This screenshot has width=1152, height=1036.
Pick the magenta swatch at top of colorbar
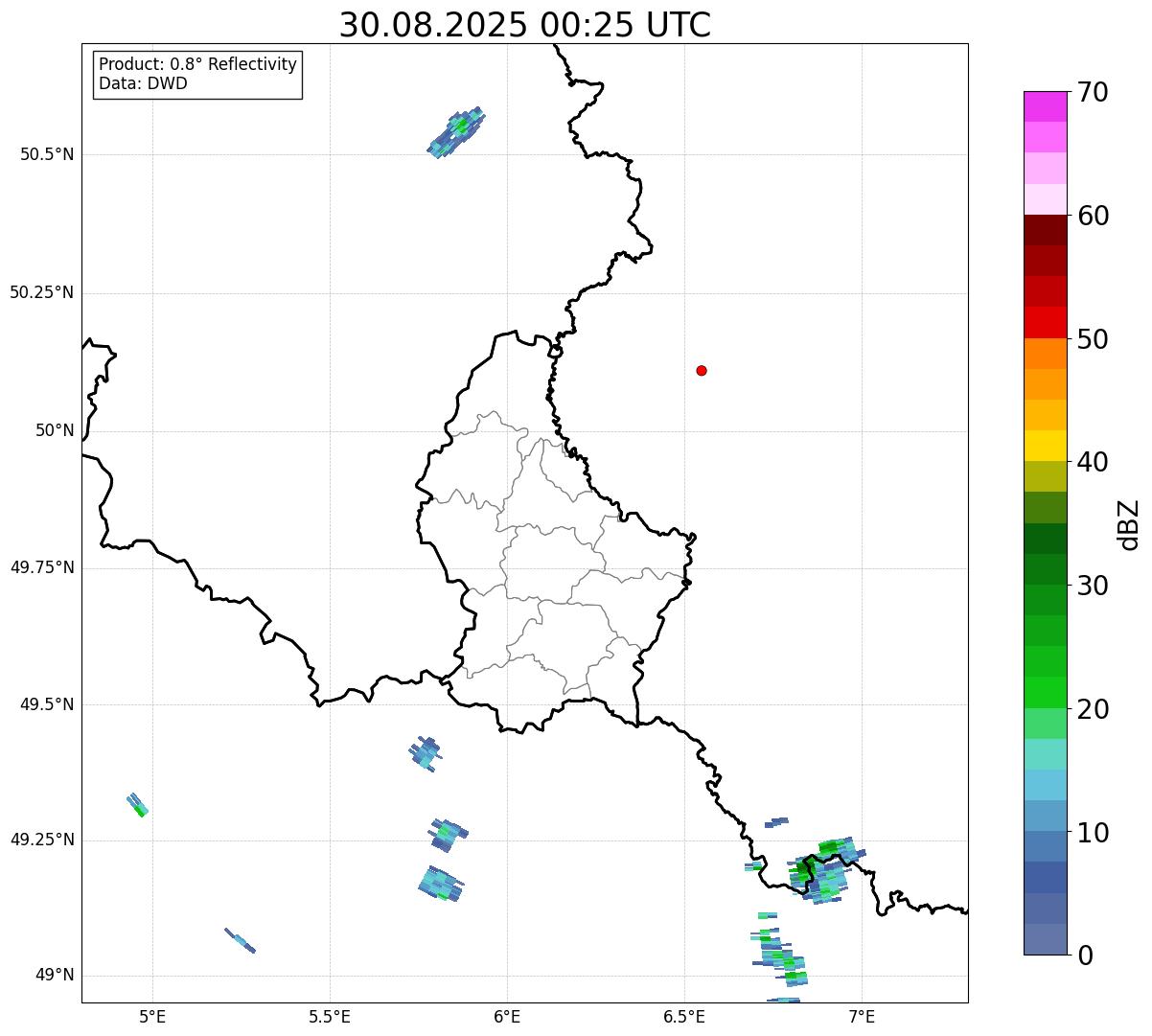[x=1046, y=106]
